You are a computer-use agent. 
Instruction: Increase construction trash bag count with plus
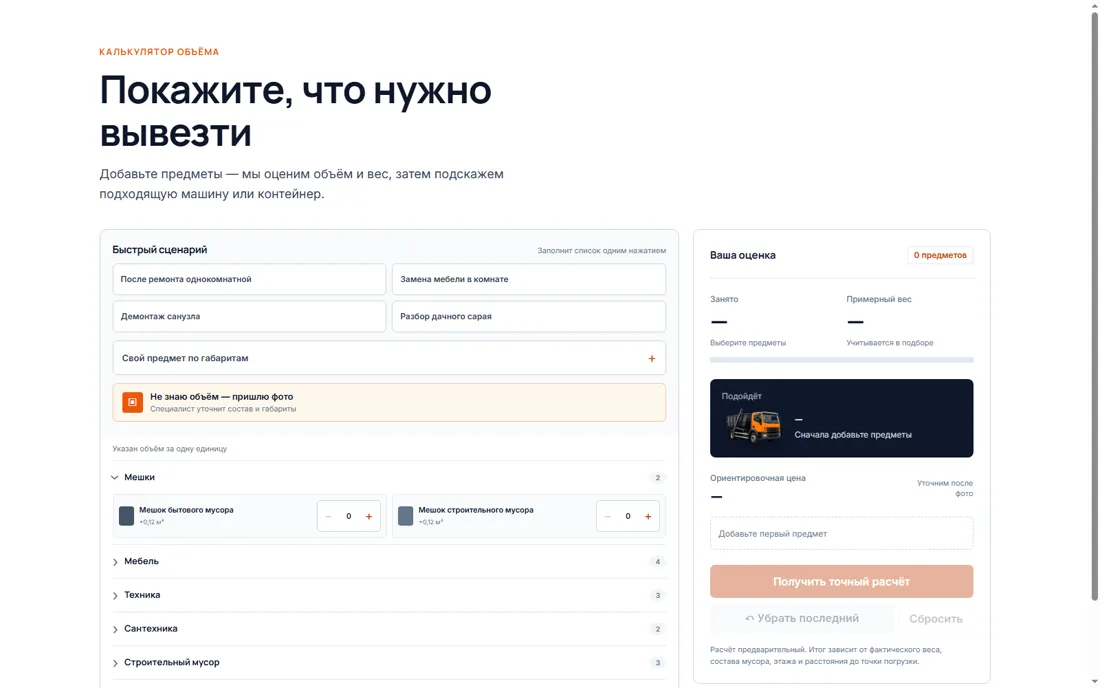pyautogui.click(x=648, y=516)
